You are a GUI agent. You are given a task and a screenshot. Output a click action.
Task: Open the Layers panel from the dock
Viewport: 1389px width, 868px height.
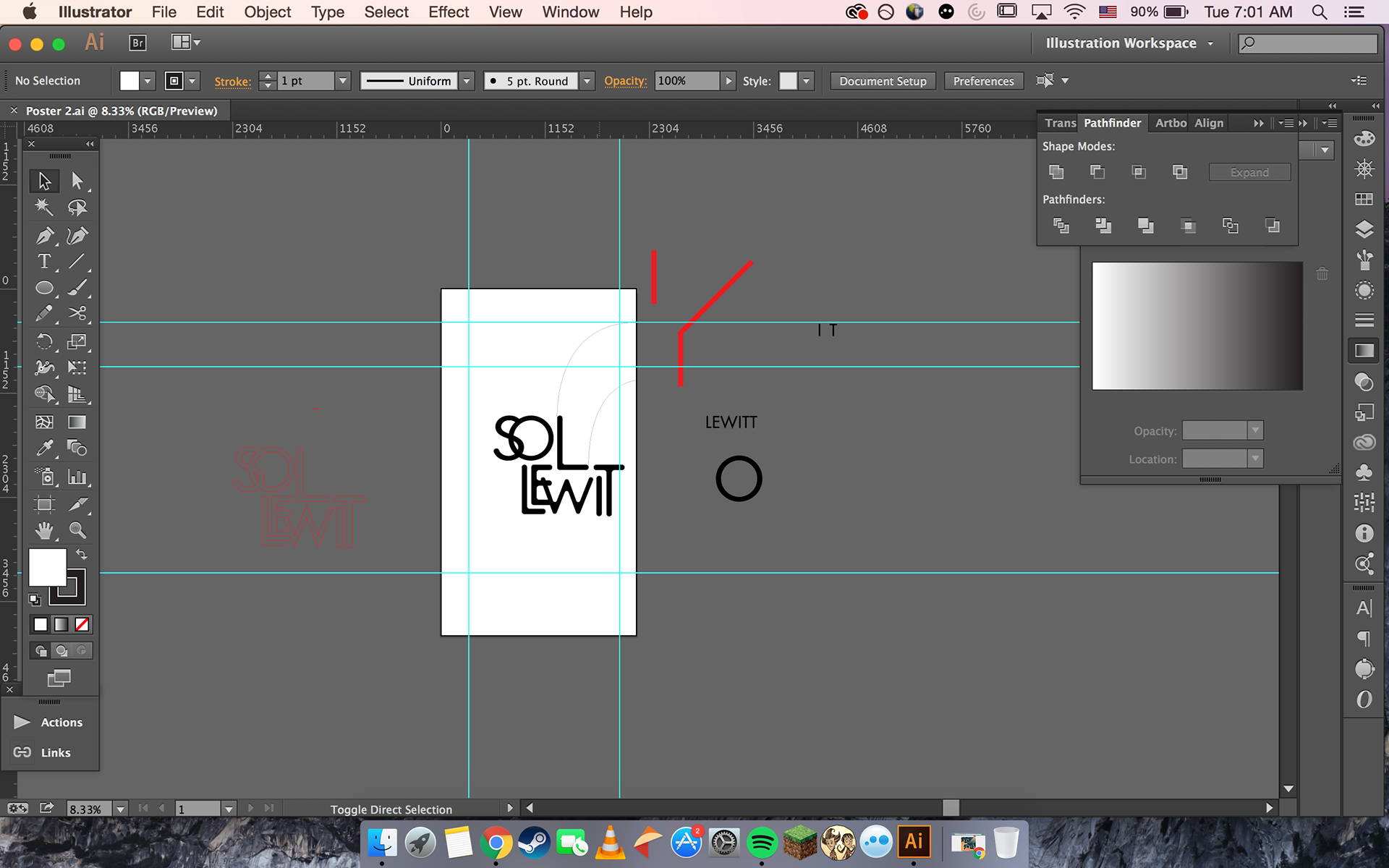[1364, 229]
